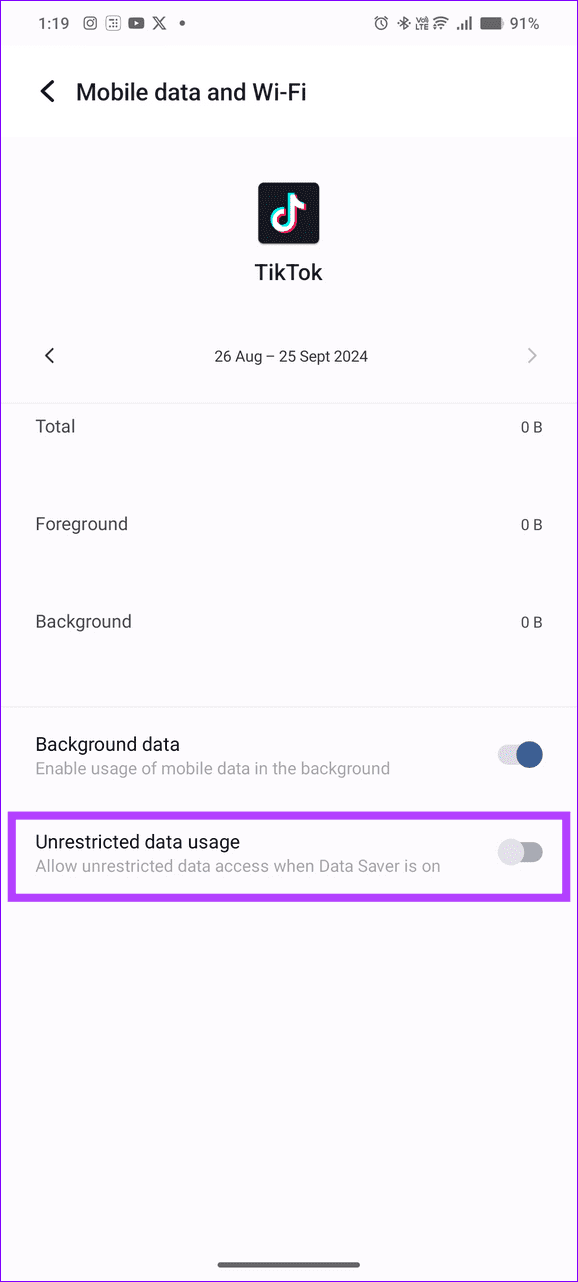Tap the alarm clock status icon
The height and width of the screenshot is (1282, 578).
coord(381,22)
